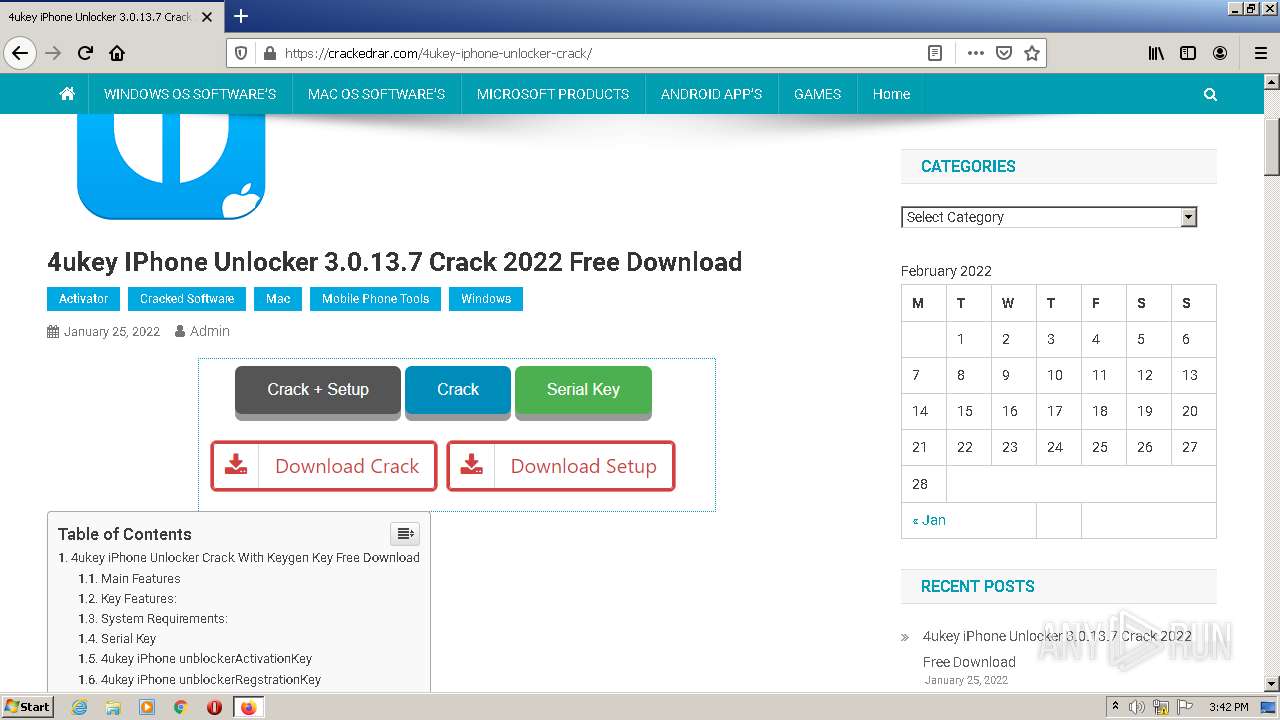The height and width of the screenshot is (720, 1280).
Task: Click the blue Crack button
Action: click(458, 390)
